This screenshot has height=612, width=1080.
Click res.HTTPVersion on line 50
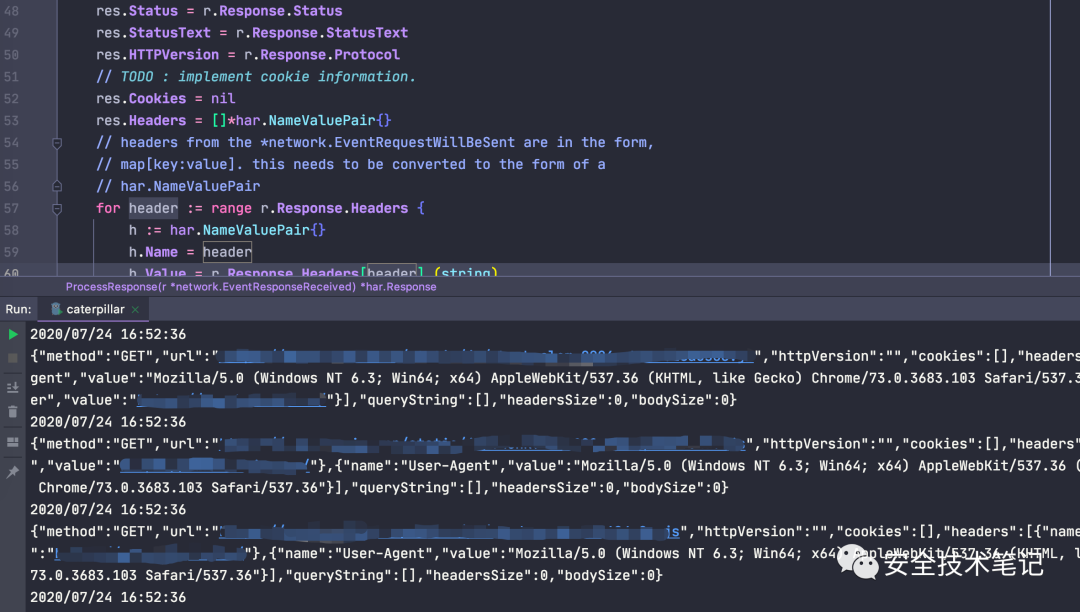[157, 55]
